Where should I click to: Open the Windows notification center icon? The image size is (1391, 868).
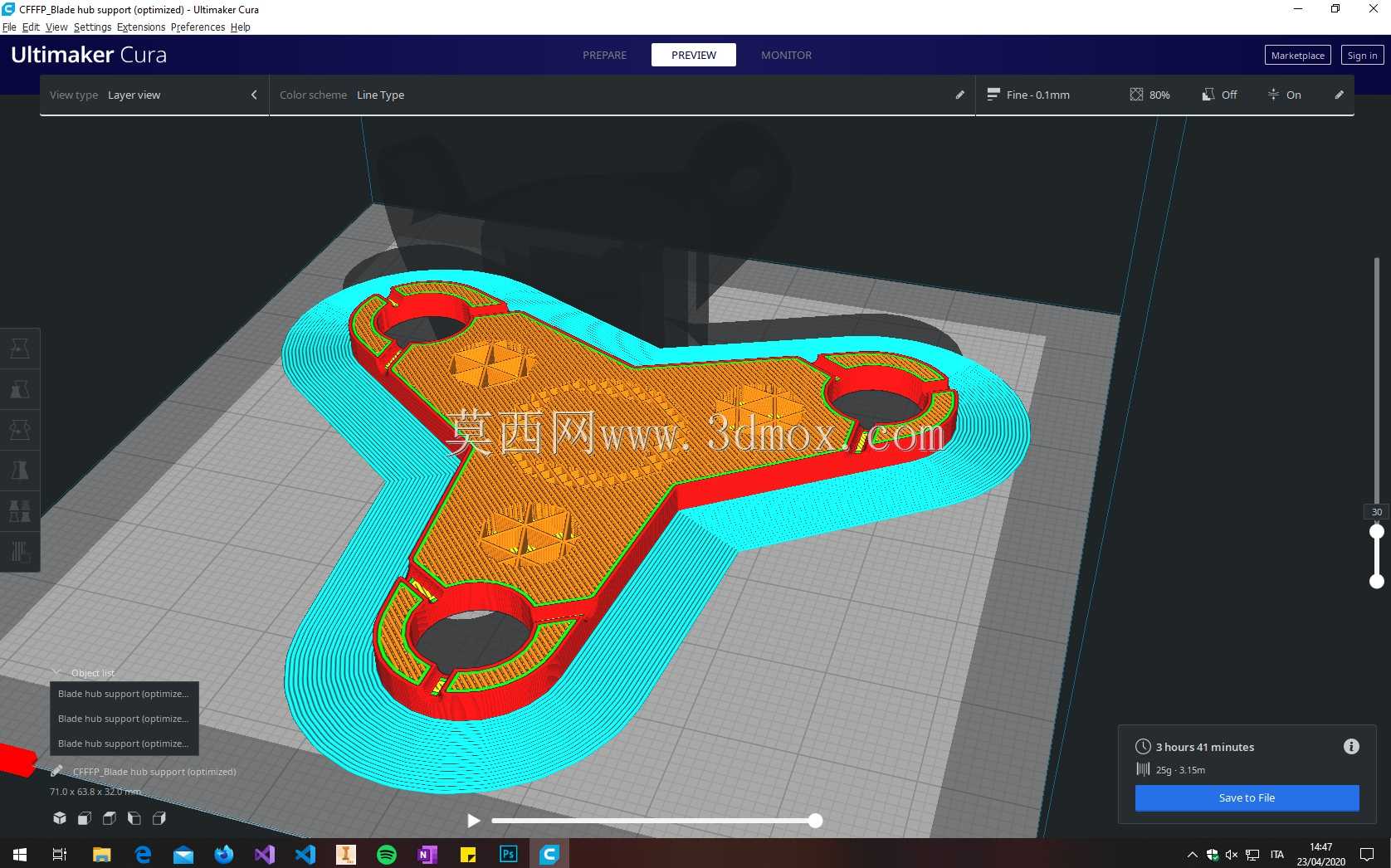point(1367,854)
